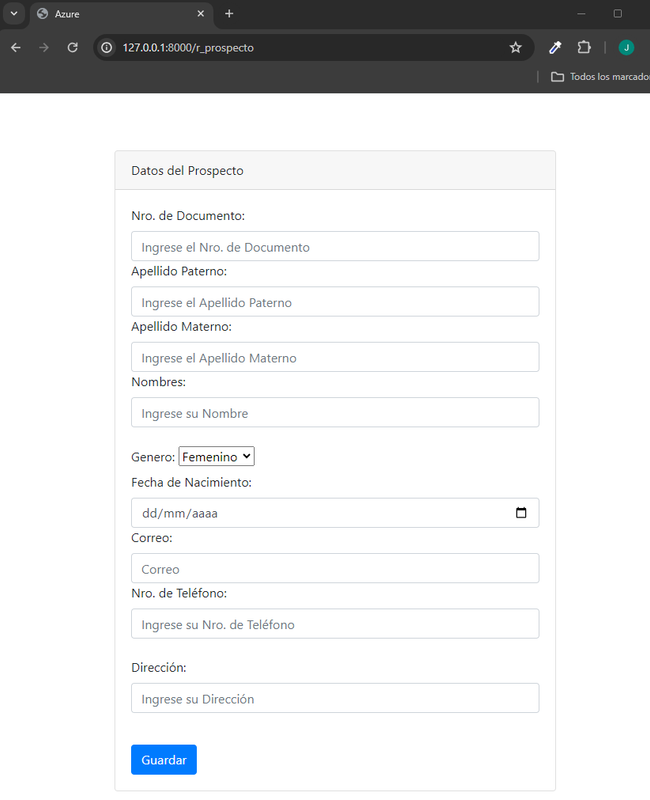The image size is (650, 800).
Task: Open the tab search chevron at top left
Action: [14, 14]
